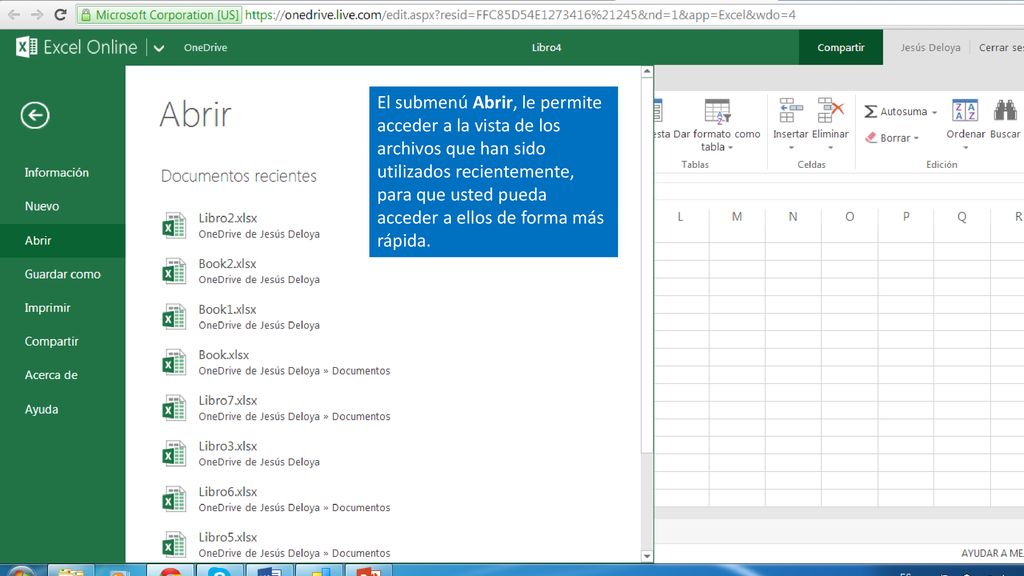
Task: Select column M header
Action: pos(737,217)
